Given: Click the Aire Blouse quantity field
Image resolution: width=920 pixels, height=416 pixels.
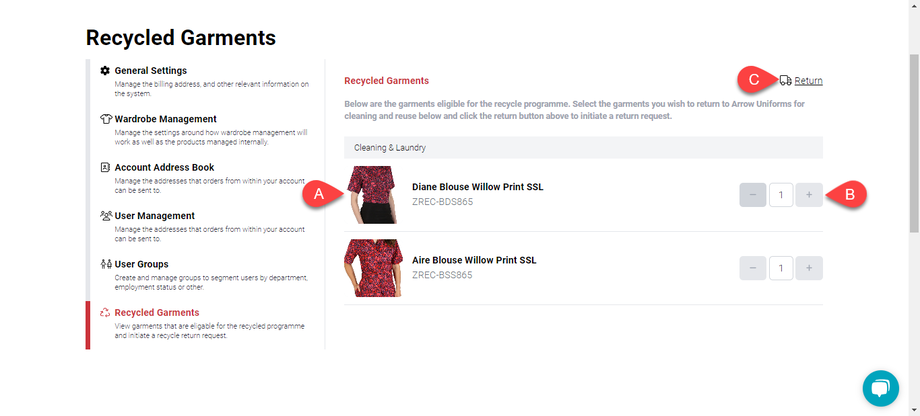Looking at the screenshot, I should [780, 268].
